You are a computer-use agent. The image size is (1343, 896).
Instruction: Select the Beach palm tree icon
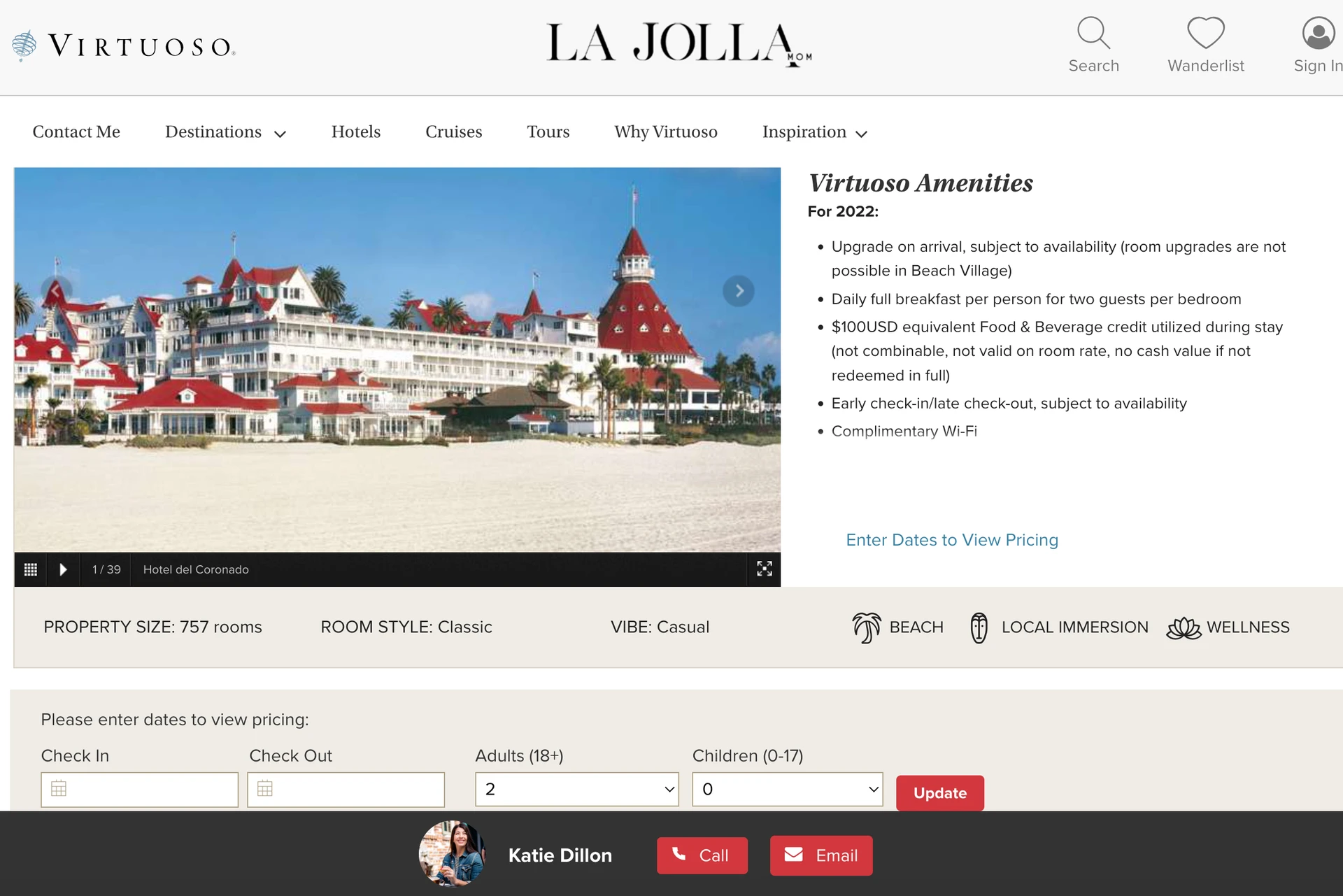point(867,627)
